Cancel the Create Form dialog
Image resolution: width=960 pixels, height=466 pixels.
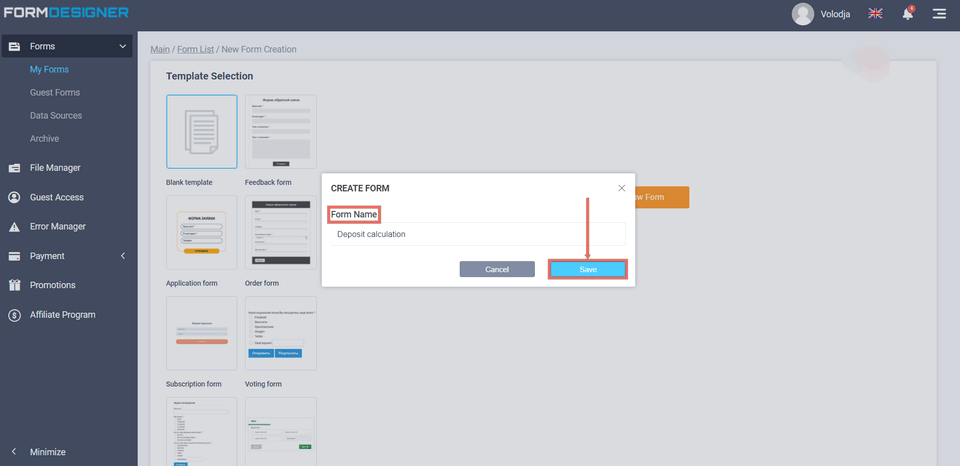pyautogui.click(x=497, y=270)
